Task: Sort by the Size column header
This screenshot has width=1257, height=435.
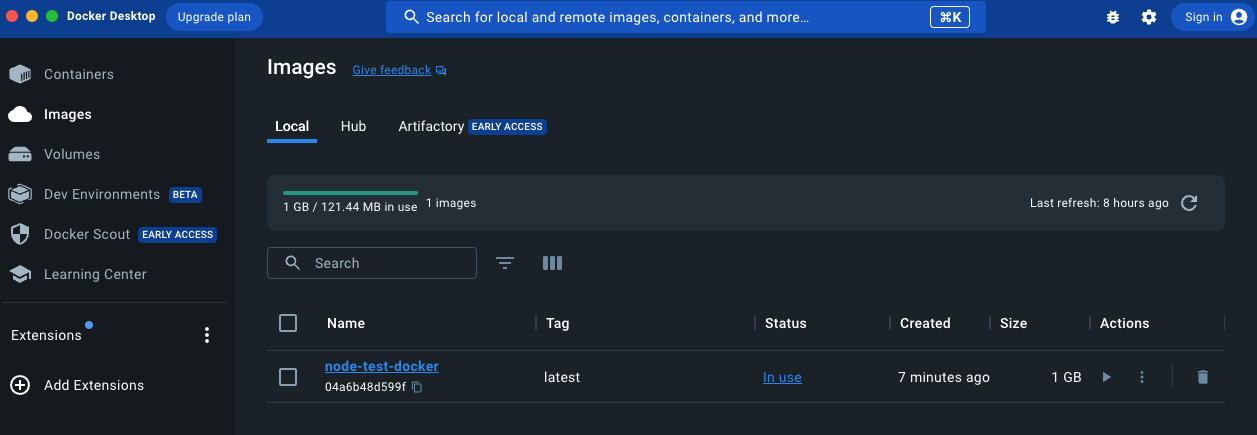Action: [x=1013, y=323]
